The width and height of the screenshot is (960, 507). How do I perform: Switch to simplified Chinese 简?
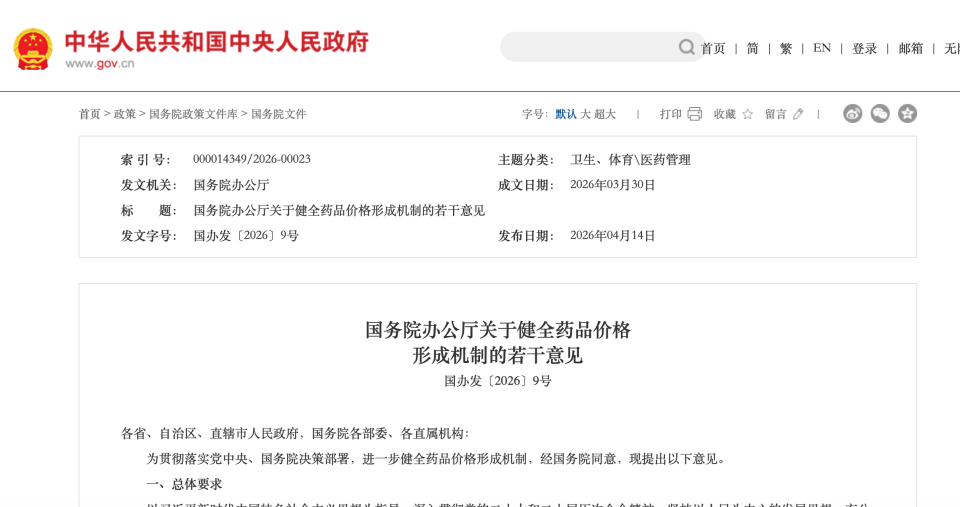click(x=752, y=48)
